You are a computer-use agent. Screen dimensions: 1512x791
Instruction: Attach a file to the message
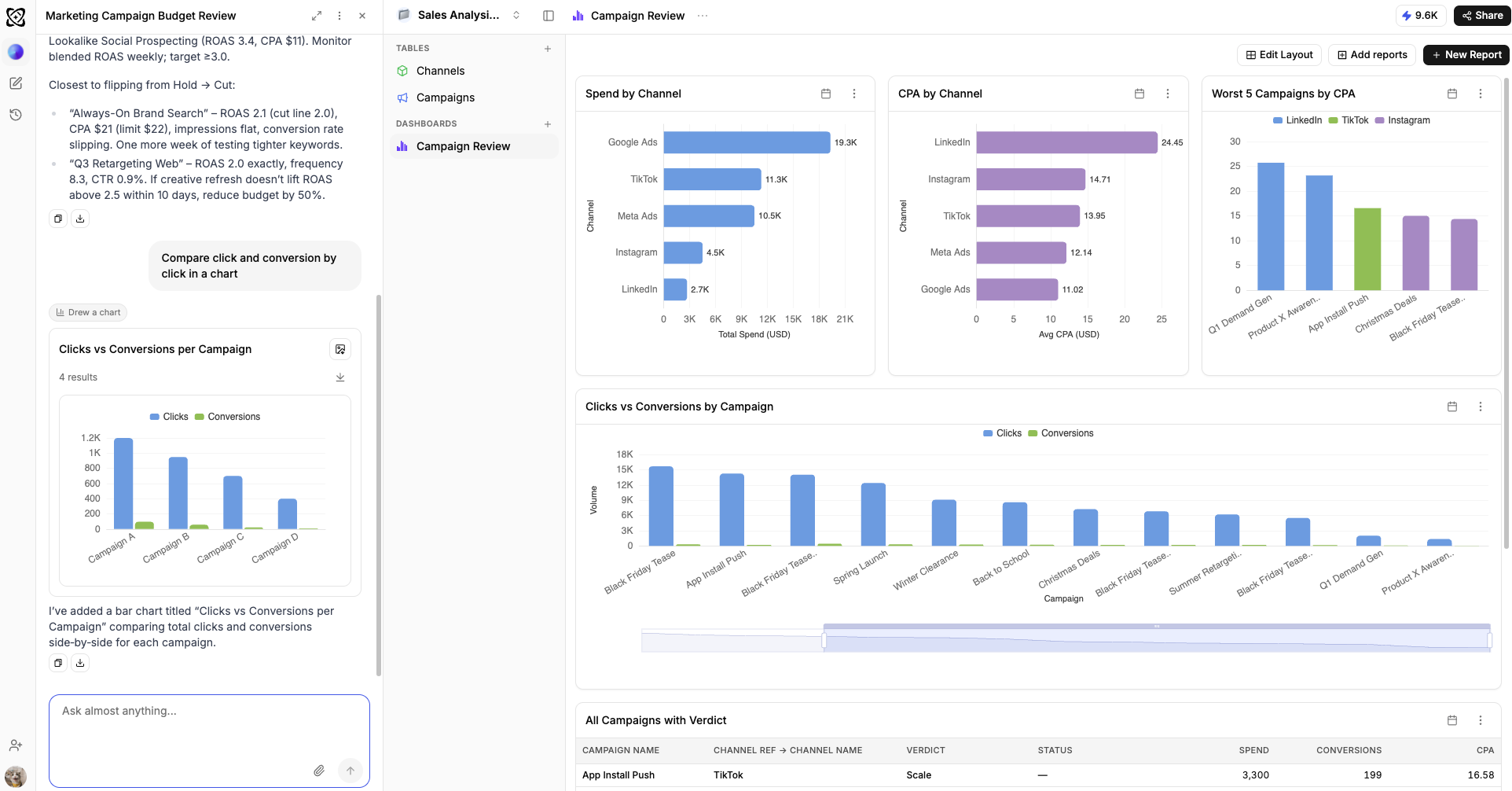[x=319, y=771]
